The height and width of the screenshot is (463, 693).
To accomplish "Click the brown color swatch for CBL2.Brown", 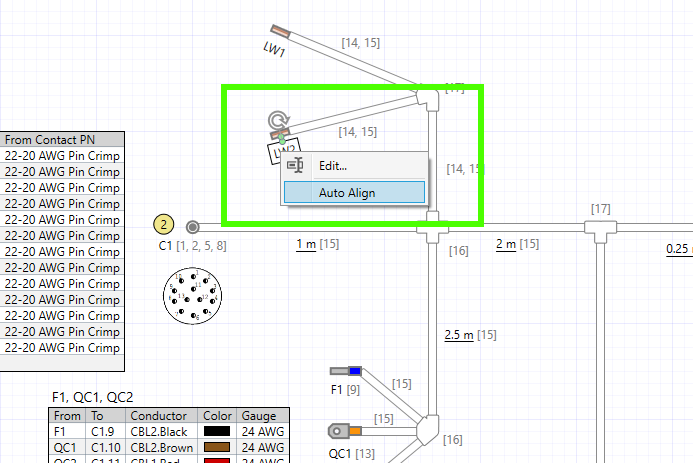I will click(x=217, y=447).
